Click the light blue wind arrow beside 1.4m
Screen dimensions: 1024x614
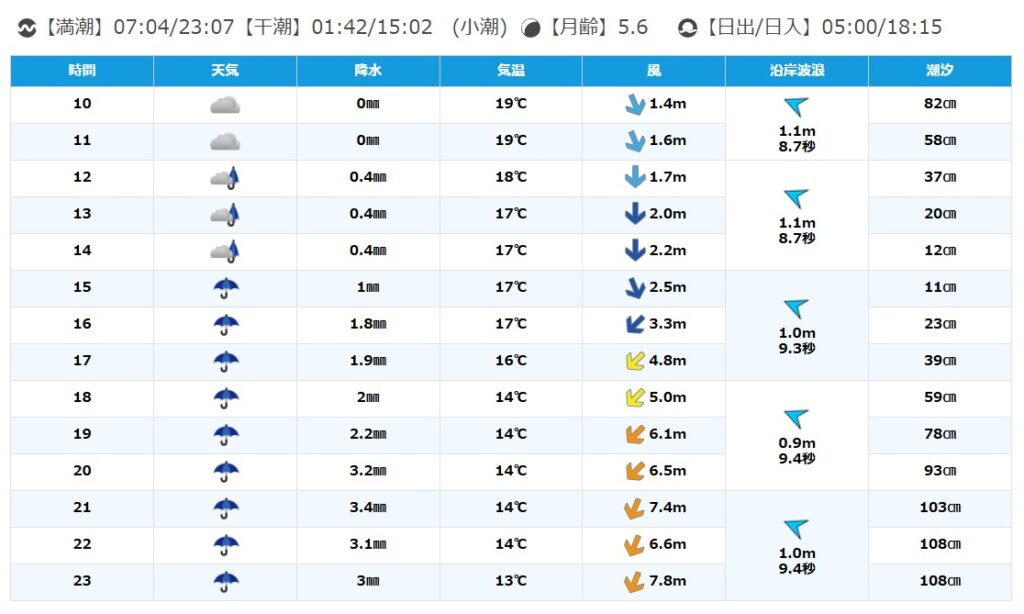(634, 105)
